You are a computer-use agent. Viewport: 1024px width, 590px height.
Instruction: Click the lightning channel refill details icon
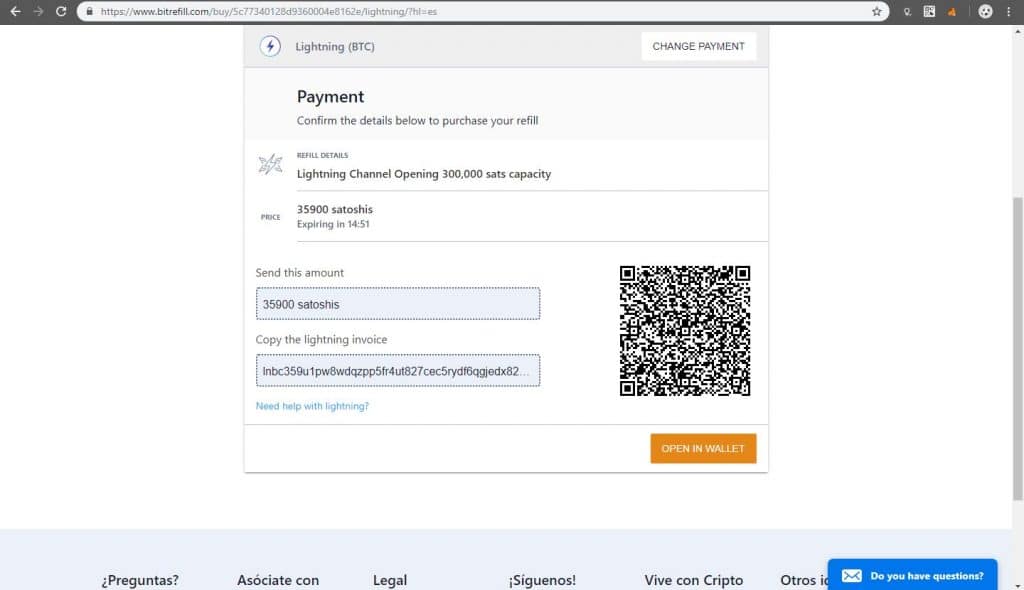click(270, 164)
